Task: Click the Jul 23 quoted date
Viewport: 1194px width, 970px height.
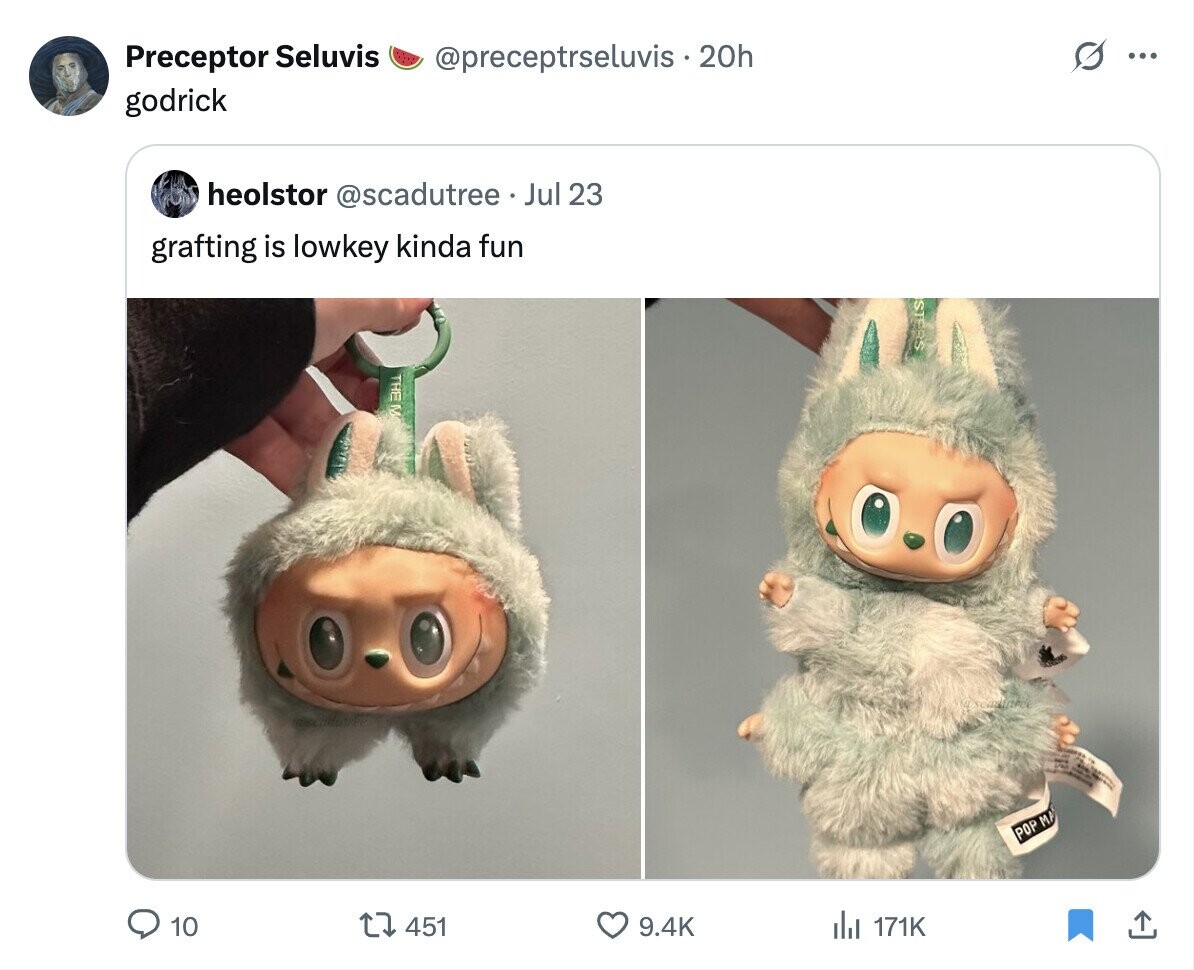Action: pos(563,194)
